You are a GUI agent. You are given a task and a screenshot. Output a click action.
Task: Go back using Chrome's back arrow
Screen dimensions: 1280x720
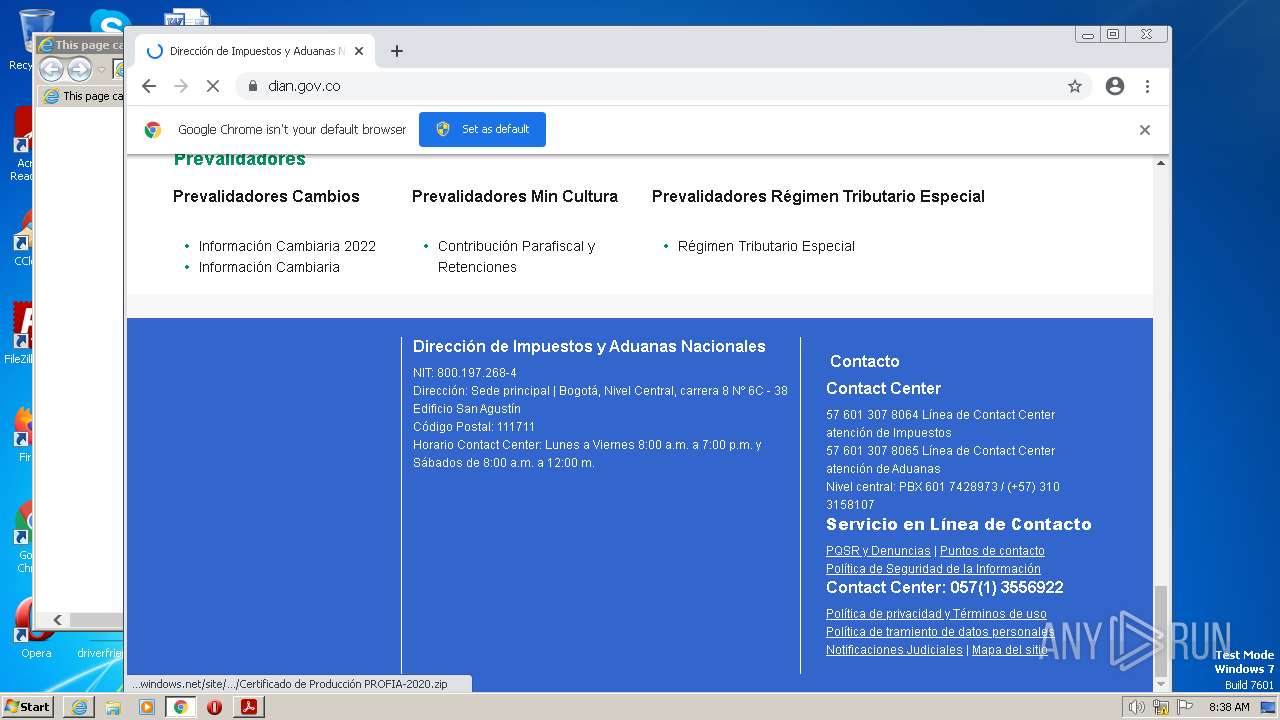(x=149, y=86)
